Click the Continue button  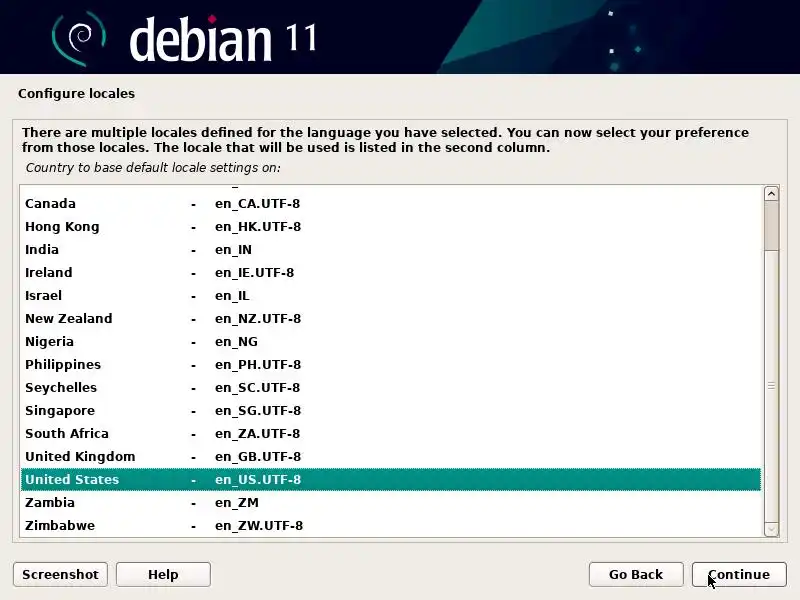[x=739, y=574]
